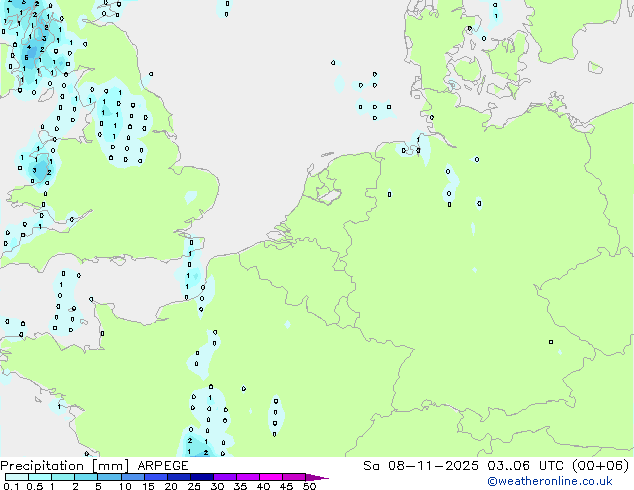Click the 45–50 mm legend swatch
Viewport: 634px width, 490px height.
pos(294,477)
